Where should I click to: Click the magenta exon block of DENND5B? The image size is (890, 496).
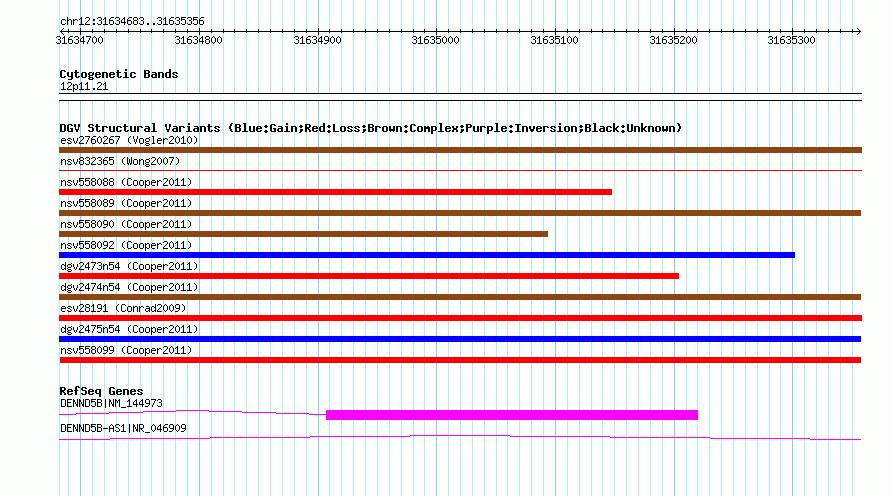click(x=512, y=415)
